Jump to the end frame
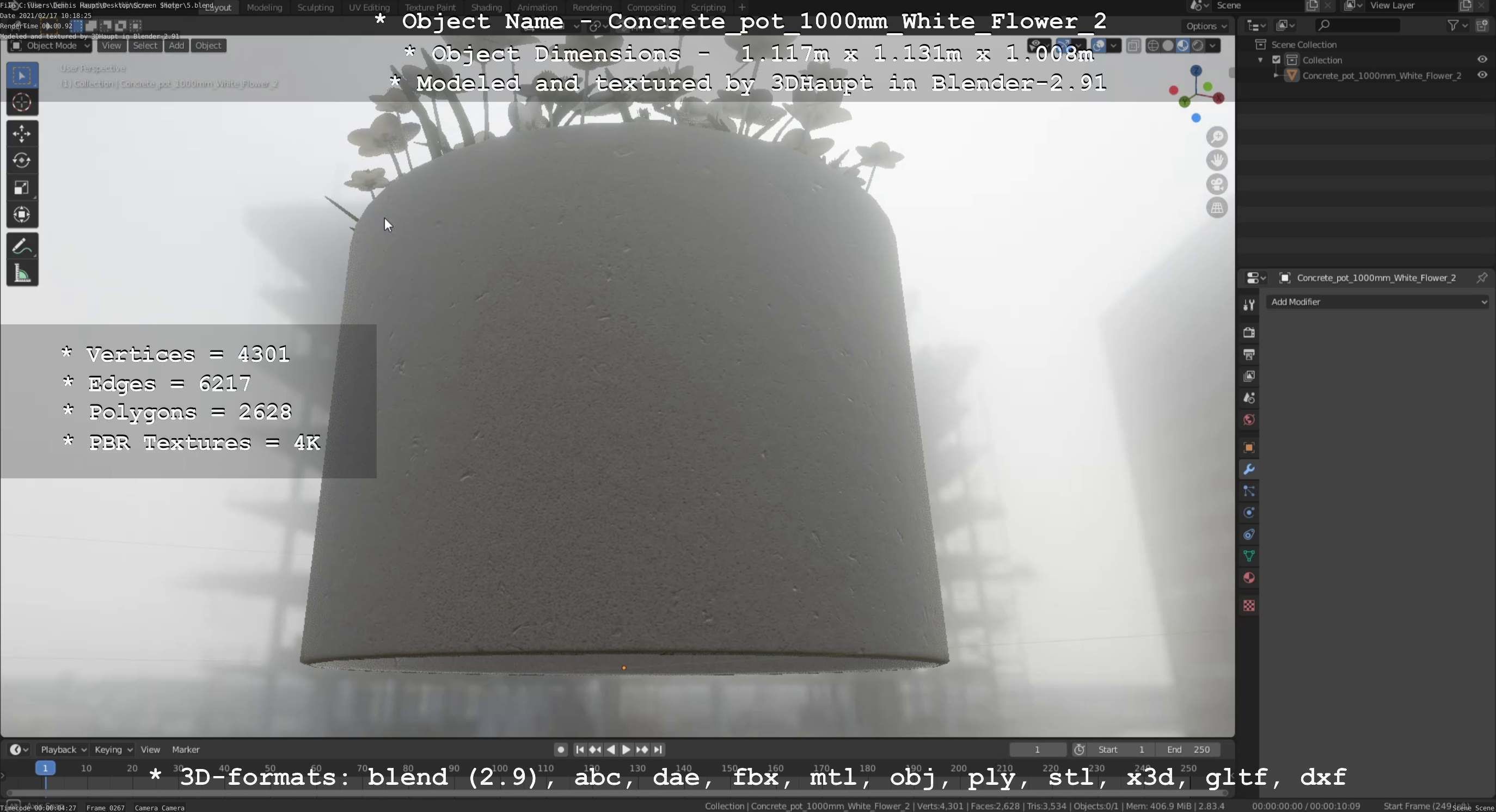The width and height of the screenshot is (1496, 812). (x=658, y=749)
